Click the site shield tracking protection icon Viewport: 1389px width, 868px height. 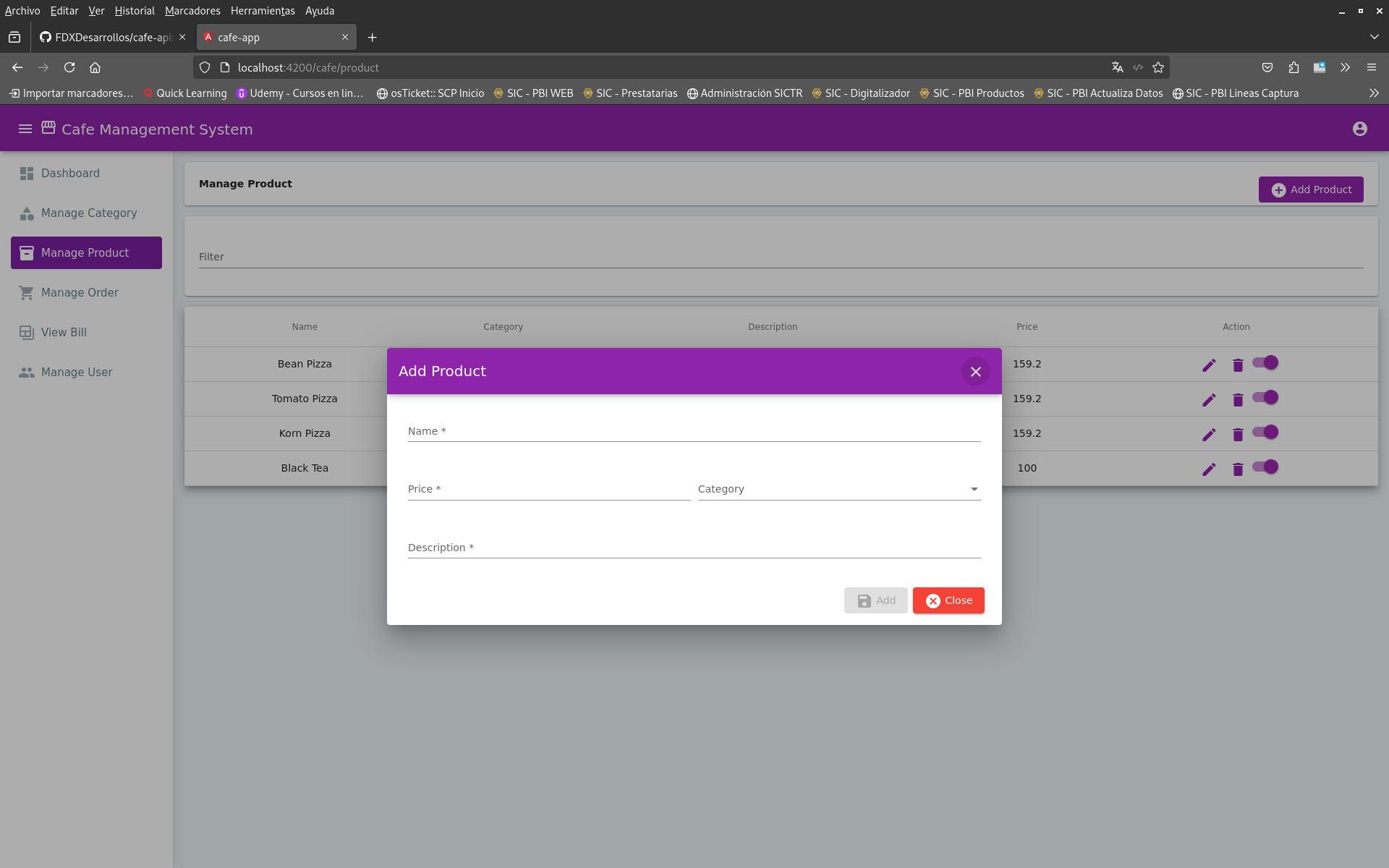(205, 67)
